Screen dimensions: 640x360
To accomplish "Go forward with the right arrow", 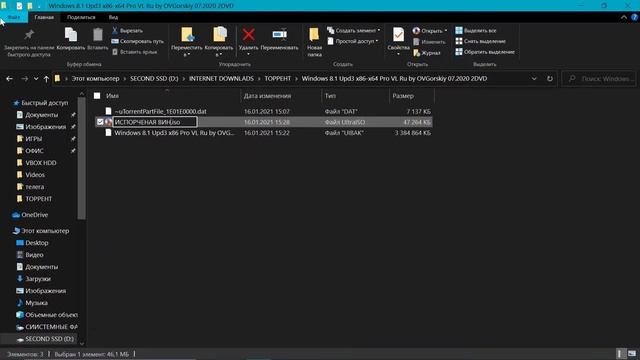I will (x=24, y=79).
